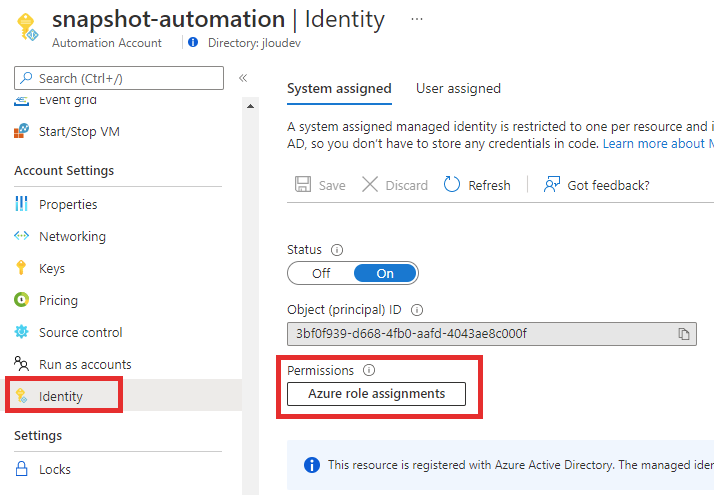Switch to the User assigned tab

[x=459, y=88]
